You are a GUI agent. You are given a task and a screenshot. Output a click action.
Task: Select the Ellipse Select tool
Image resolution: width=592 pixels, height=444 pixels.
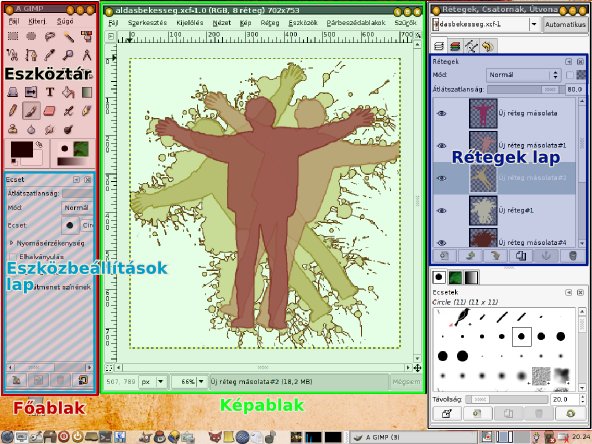(31, 36)
